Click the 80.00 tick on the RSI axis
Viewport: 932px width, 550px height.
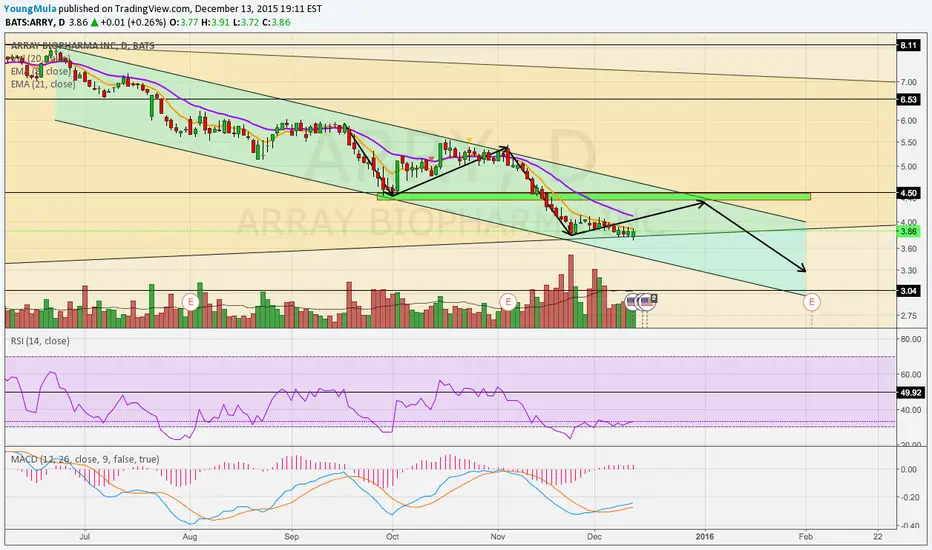click(x=911, y=339)
